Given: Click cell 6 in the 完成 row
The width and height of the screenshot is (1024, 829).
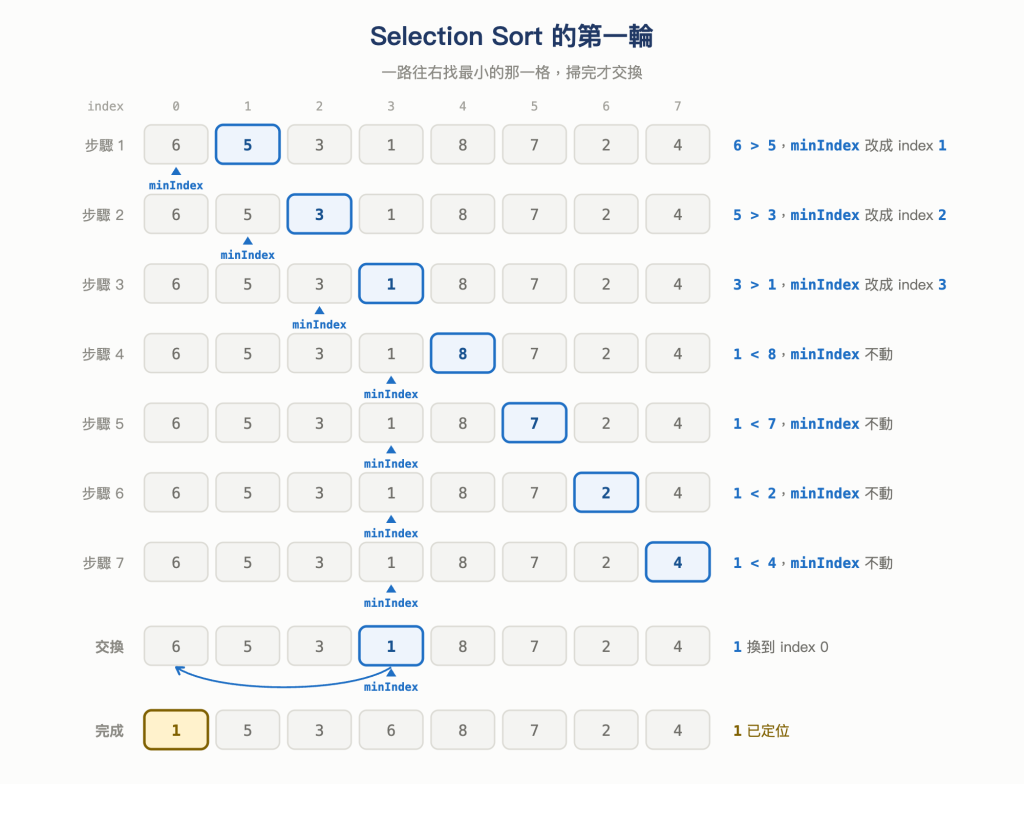Looking at the screenshot, I should [x=391, y=730].
